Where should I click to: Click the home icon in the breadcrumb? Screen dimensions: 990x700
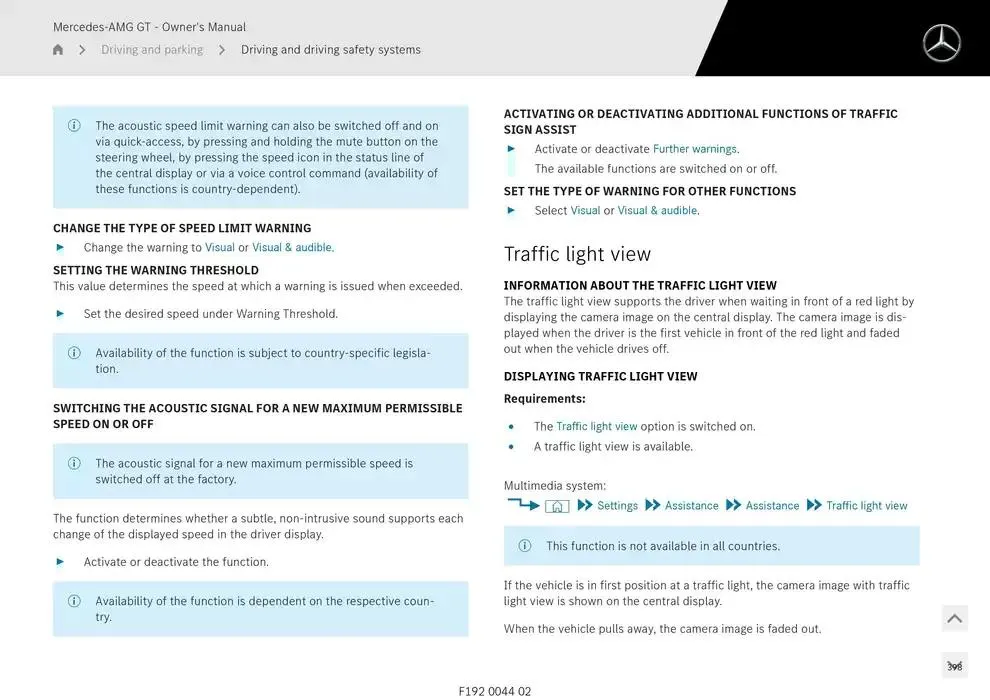(x=58, y=50)
